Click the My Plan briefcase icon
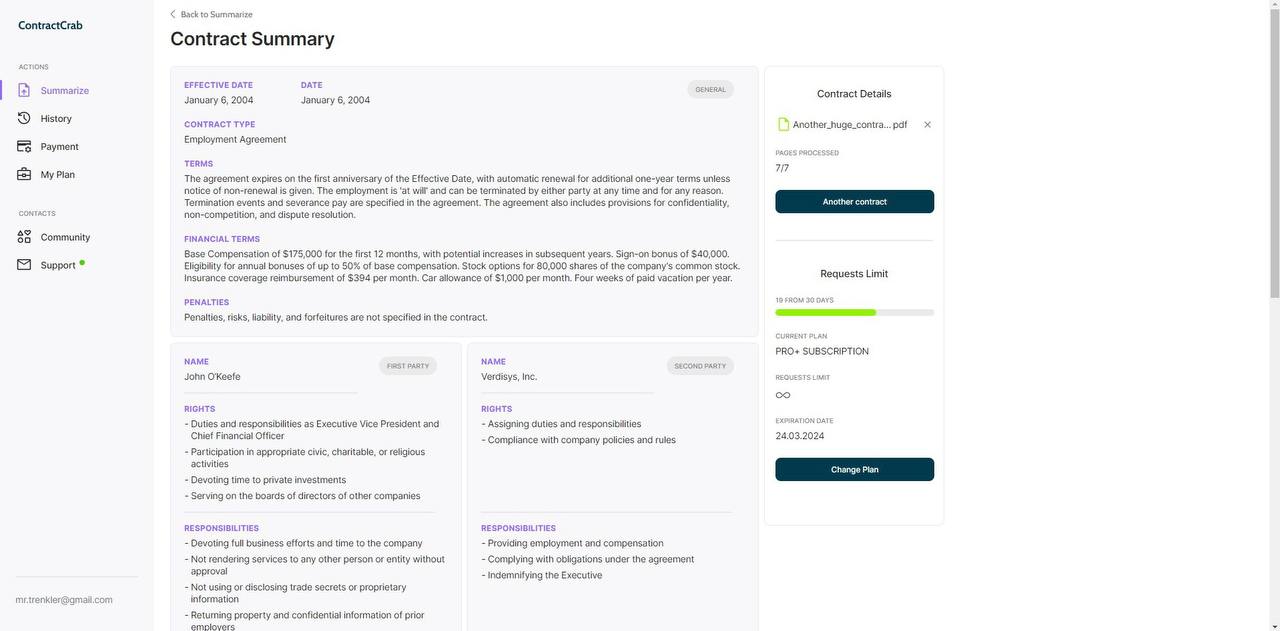1280x631 pixels. click(x=24, y=174)
